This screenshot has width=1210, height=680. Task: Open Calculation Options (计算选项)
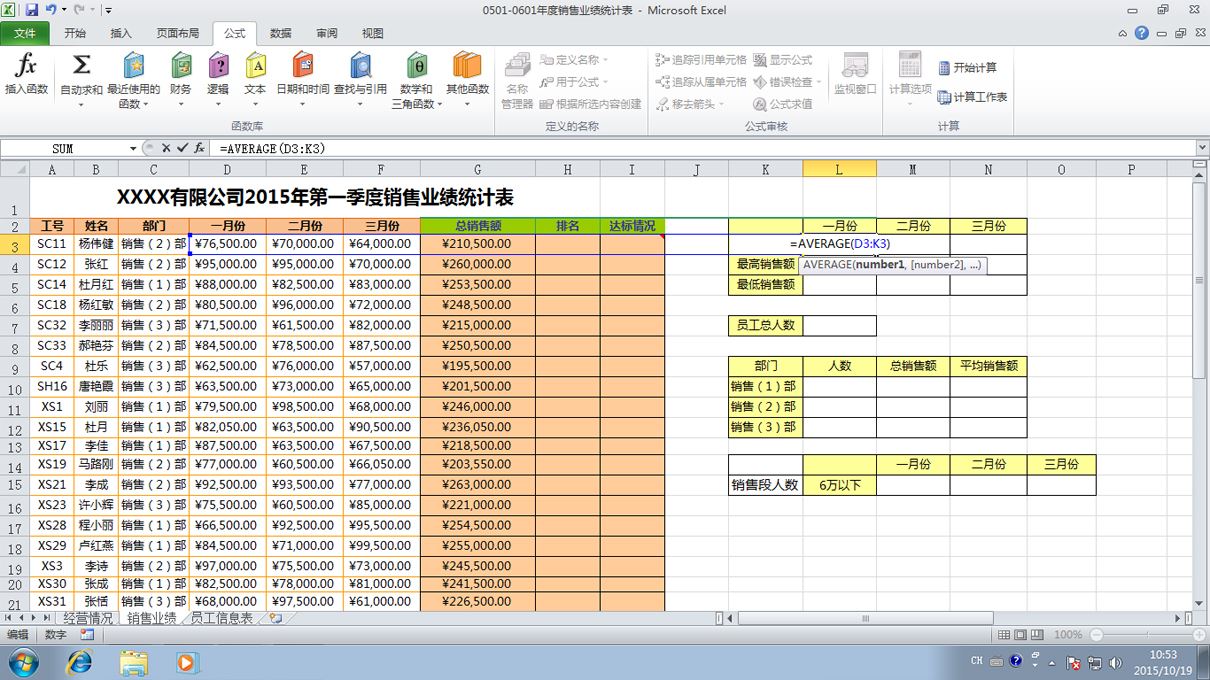pos(910,78)
